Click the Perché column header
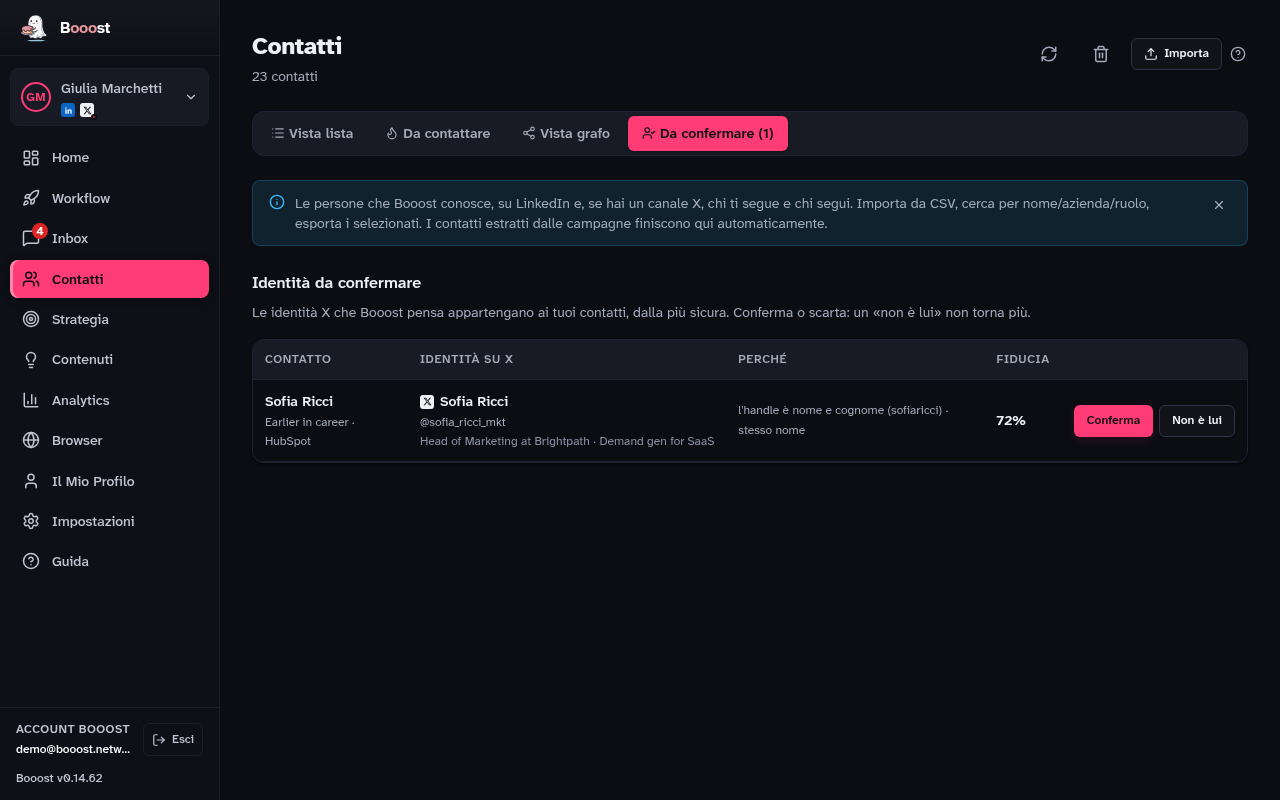 pos(762,359)
